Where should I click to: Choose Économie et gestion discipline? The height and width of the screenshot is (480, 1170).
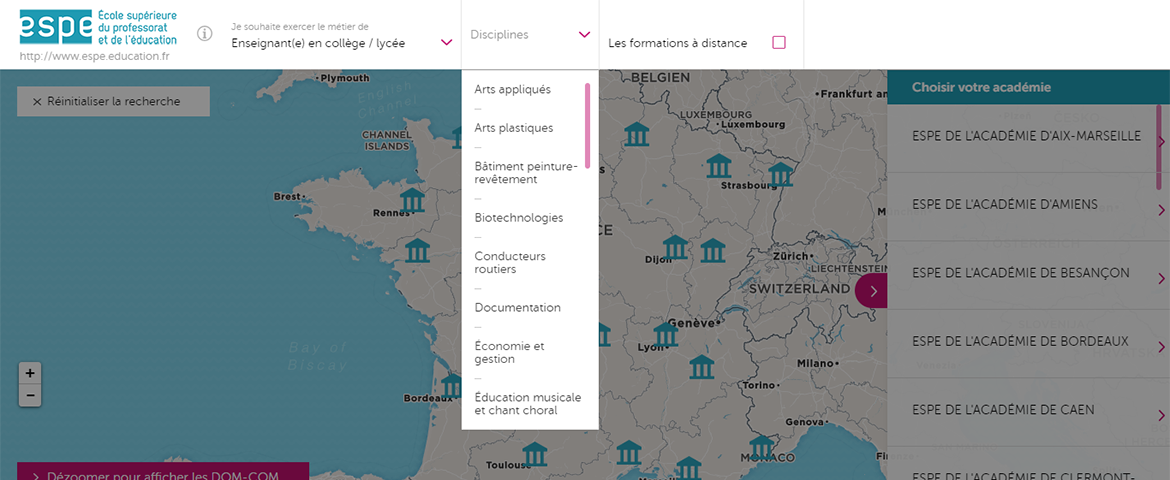(x=510, y=352)
